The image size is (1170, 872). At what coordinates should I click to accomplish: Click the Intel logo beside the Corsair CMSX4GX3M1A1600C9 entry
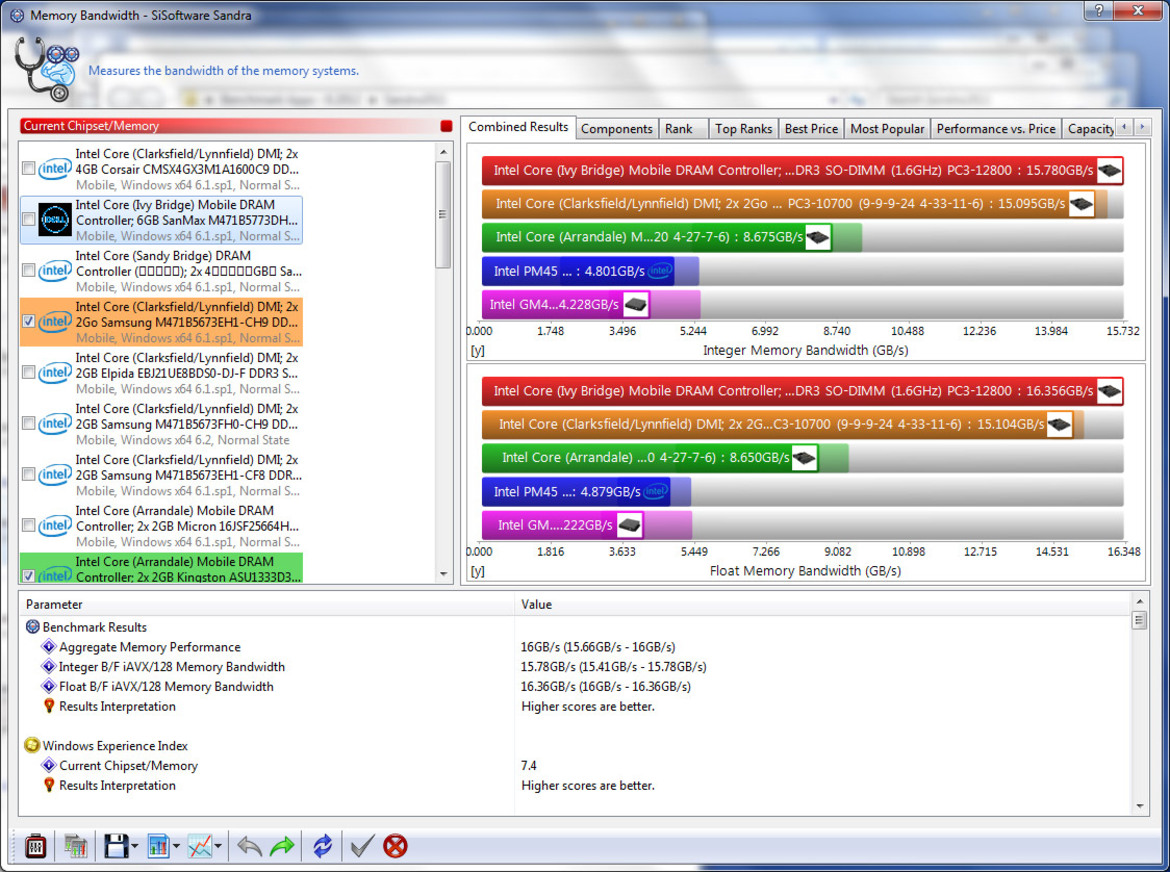click(x=54, y=169)
